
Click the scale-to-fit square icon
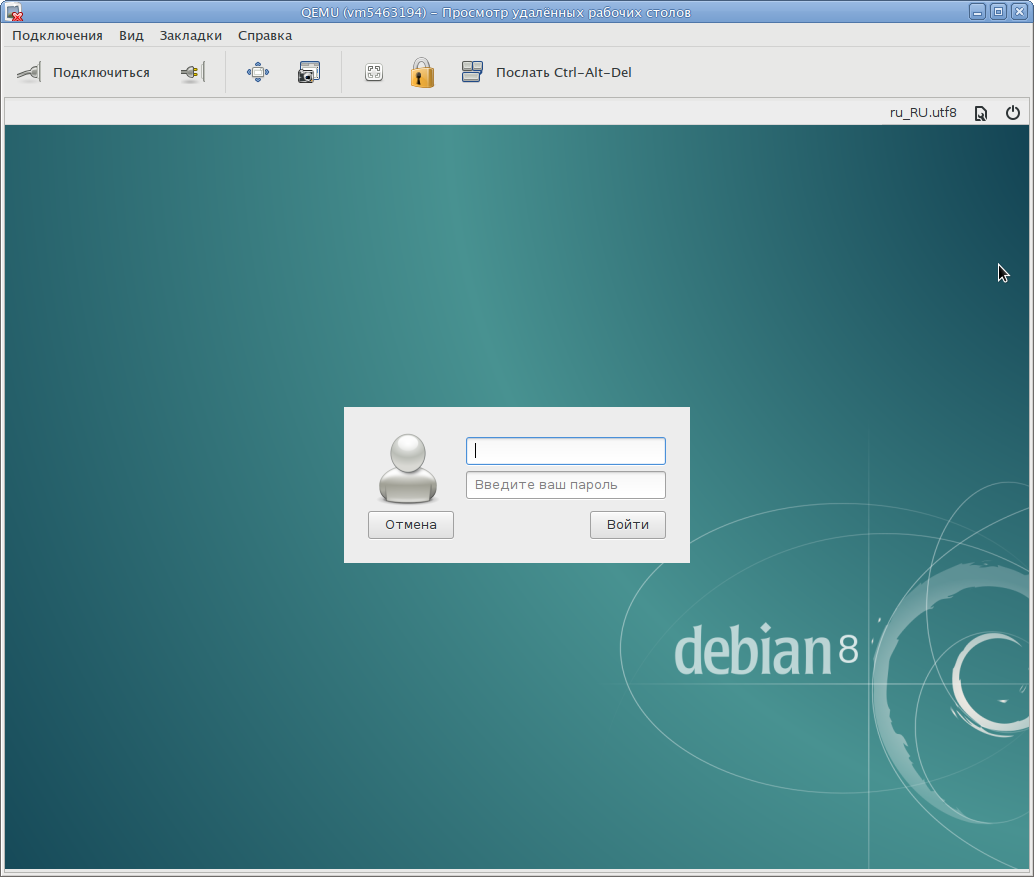pos(374,72)
